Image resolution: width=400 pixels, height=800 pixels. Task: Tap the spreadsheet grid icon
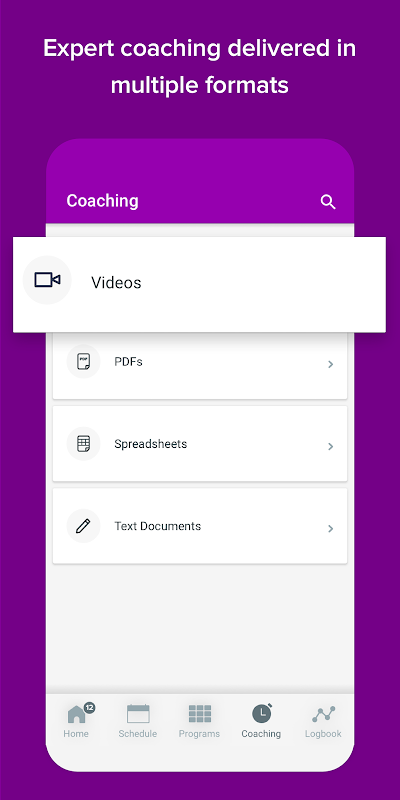pos(83,443)
